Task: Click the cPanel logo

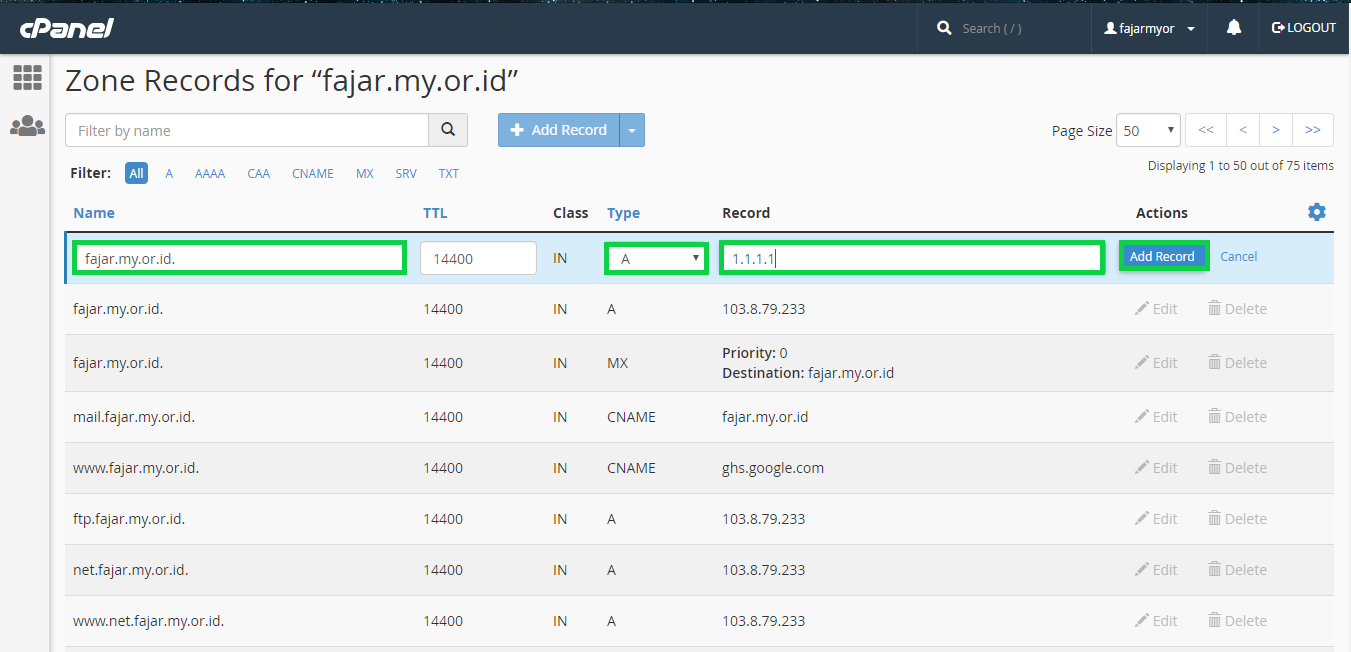Action: coord(66,28)
